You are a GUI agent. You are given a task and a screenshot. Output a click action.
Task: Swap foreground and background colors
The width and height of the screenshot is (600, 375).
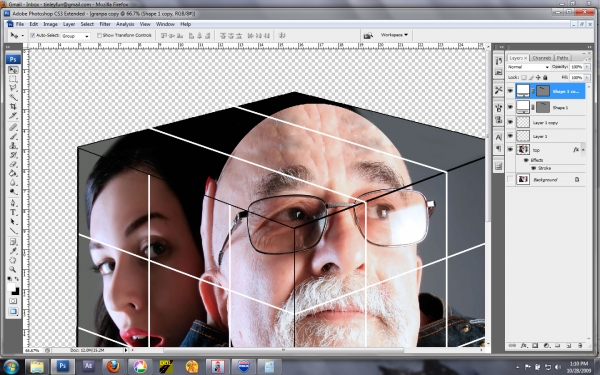pos(16,279)
